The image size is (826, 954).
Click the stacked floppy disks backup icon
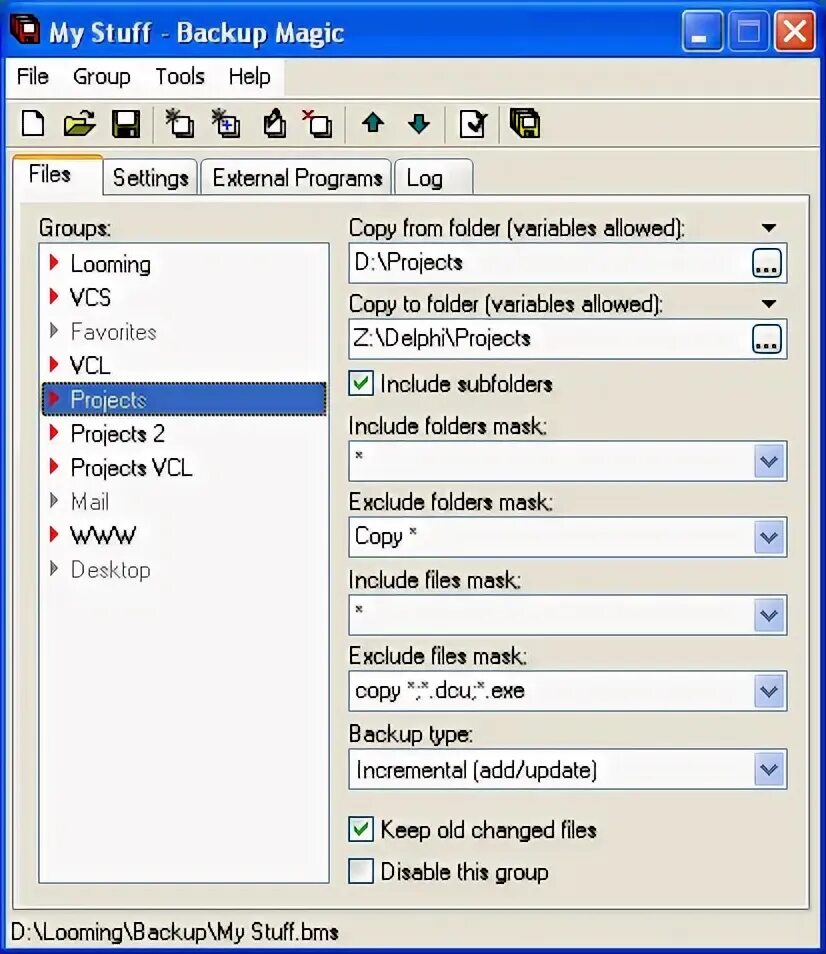525,124
